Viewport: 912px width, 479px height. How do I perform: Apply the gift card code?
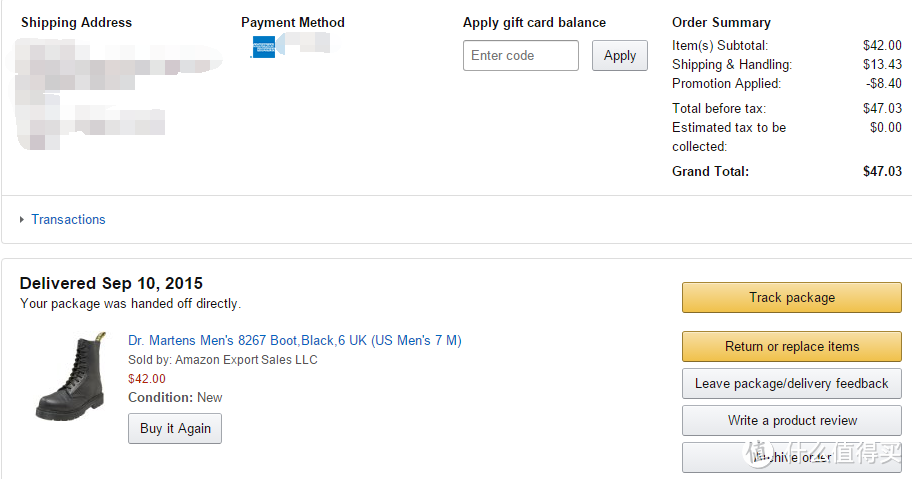619,56
